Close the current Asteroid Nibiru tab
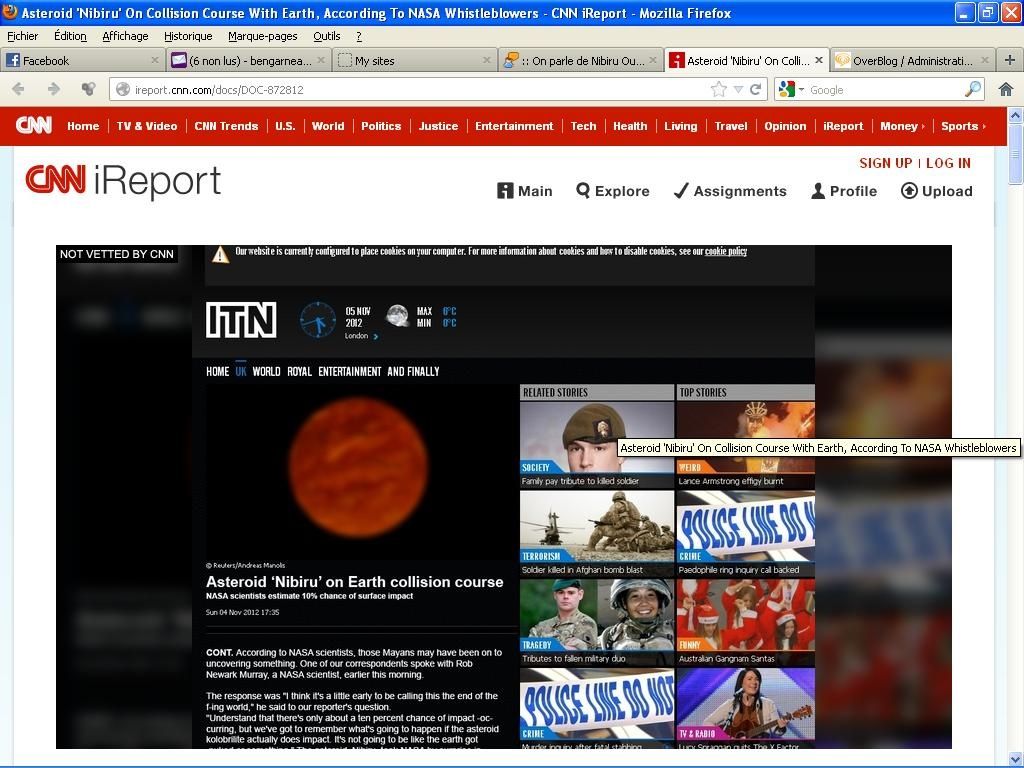Image resolution: width=1024 pixels, height=768 pixels. (818, 60)
